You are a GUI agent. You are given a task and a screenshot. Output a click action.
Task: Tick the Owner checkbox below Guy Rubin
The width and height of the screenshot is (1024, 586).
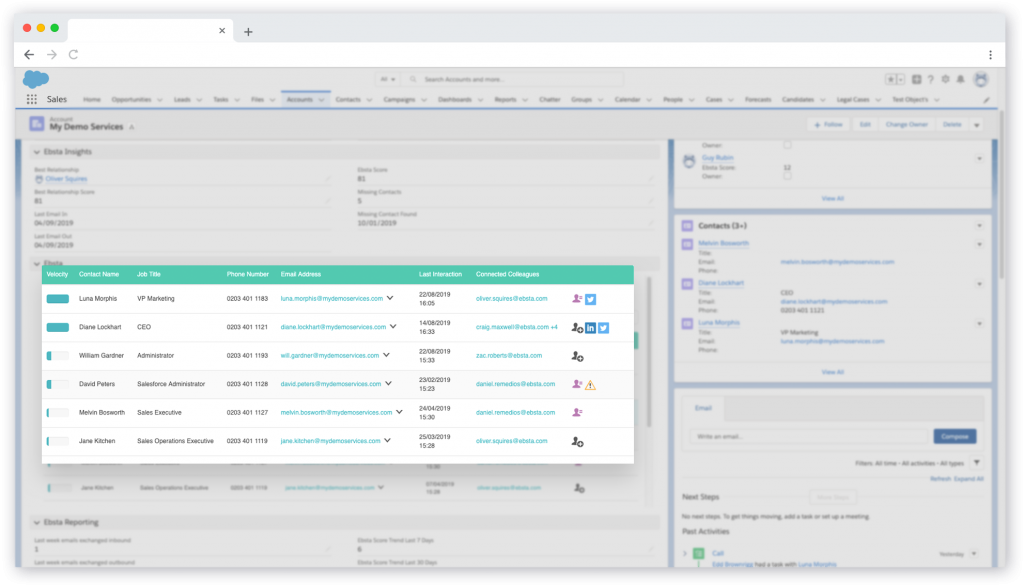788,176
